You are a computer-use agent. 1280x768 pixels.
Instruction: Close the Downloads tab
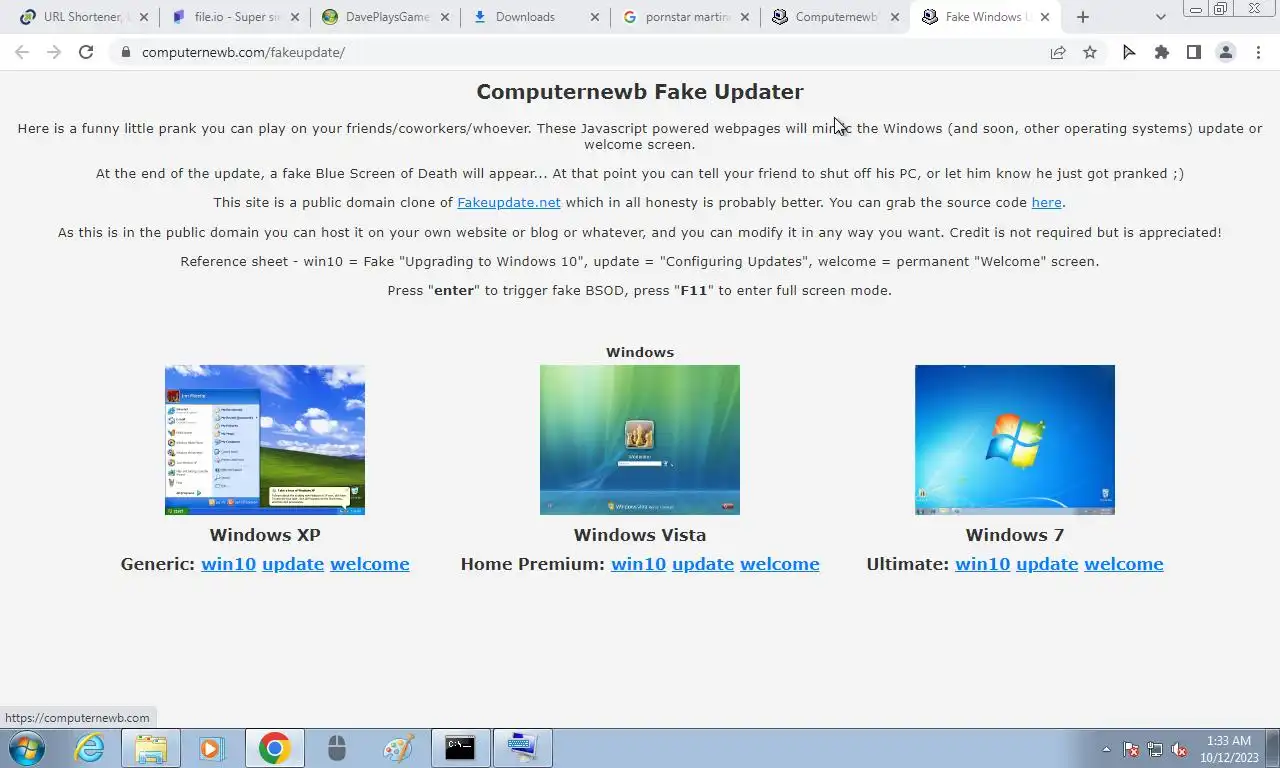point(595,17)
